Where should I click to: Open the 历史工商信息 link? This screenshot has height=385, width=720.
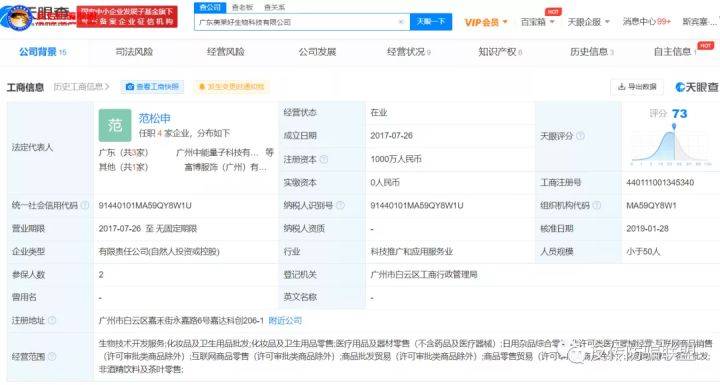(81, 86)
